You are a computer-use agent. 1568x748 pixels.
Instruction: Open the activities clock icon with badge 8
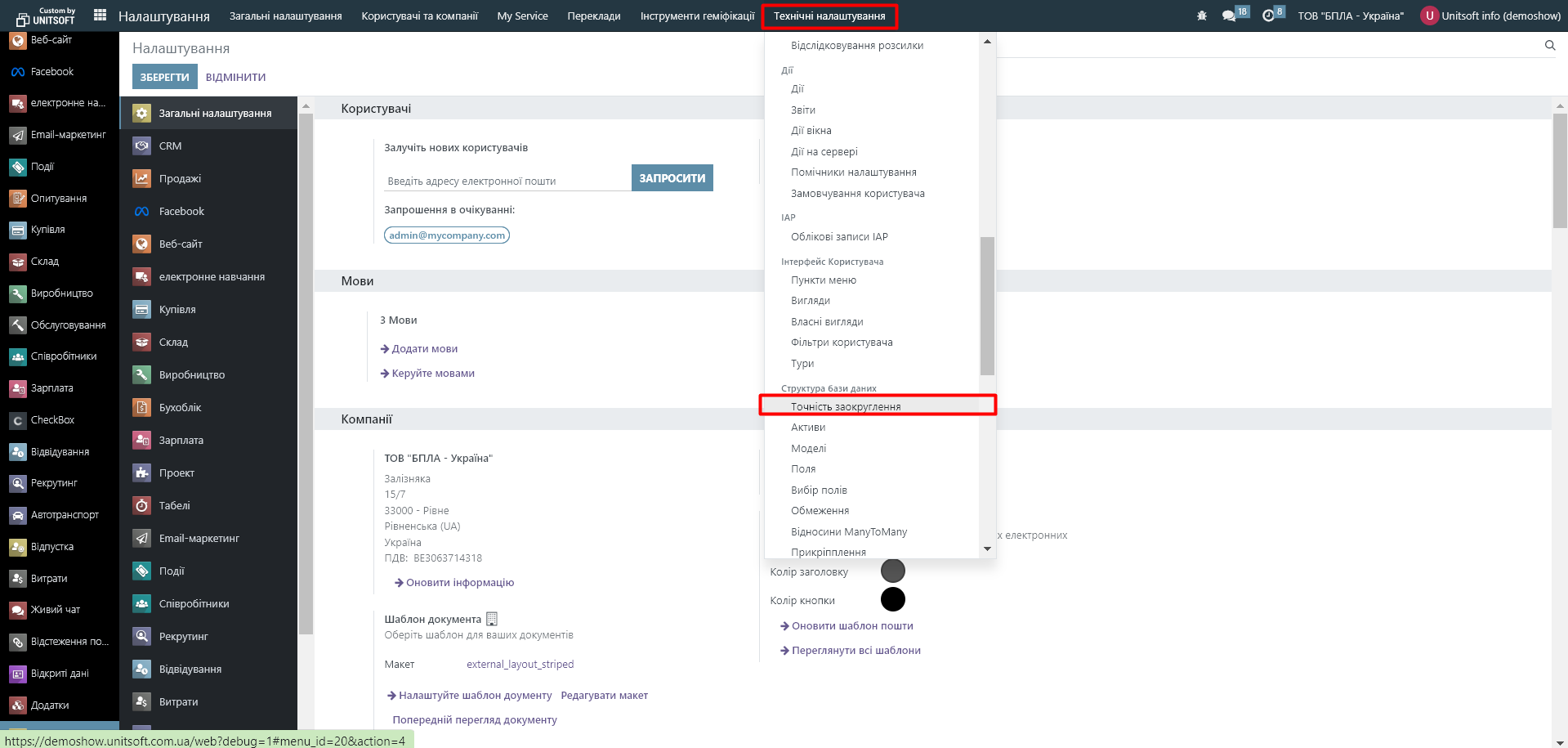1268,16
